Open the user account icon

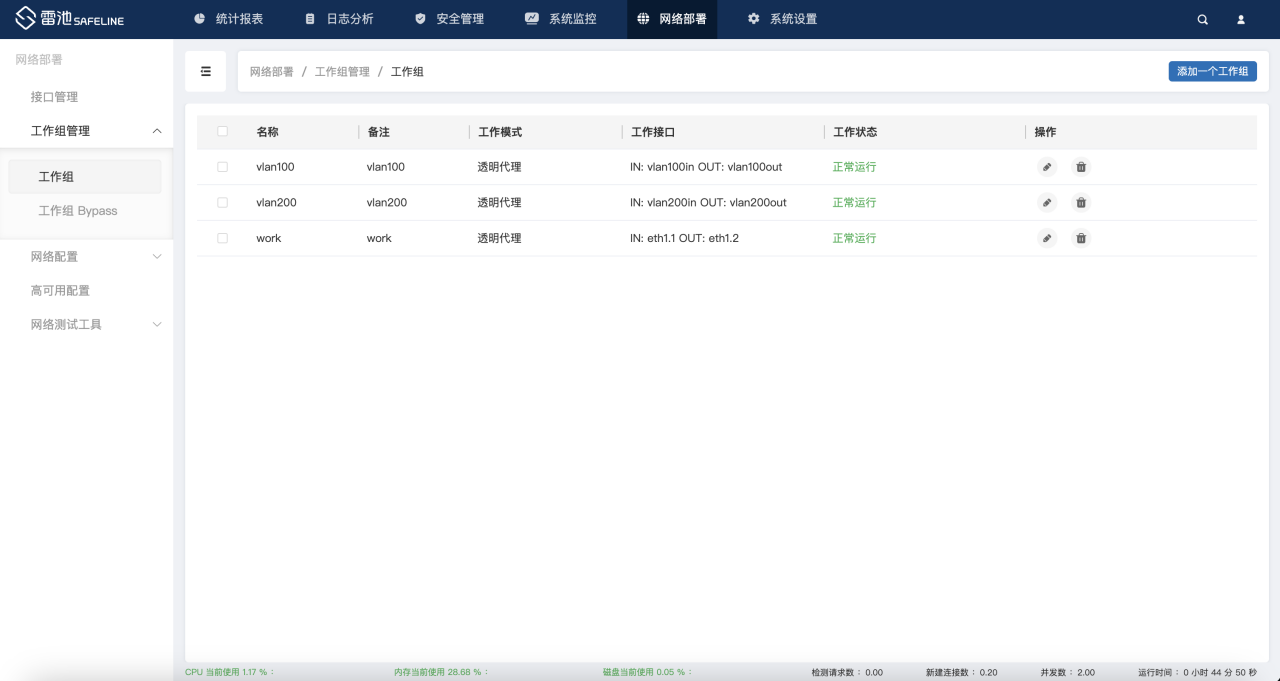(1241, 20)
